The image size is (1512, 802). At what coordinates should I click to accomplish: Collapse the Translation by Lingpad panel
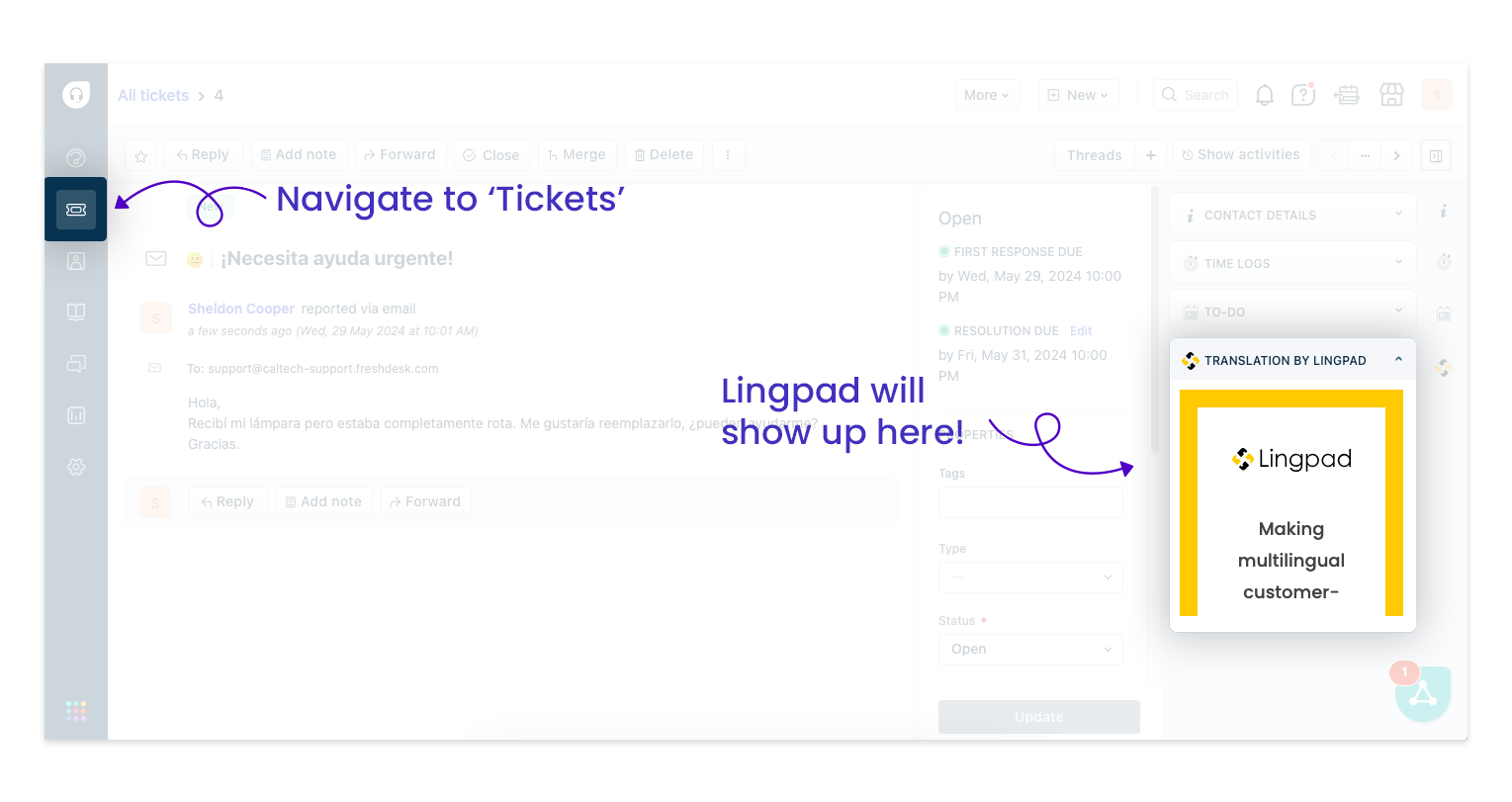coord(1398,360)
